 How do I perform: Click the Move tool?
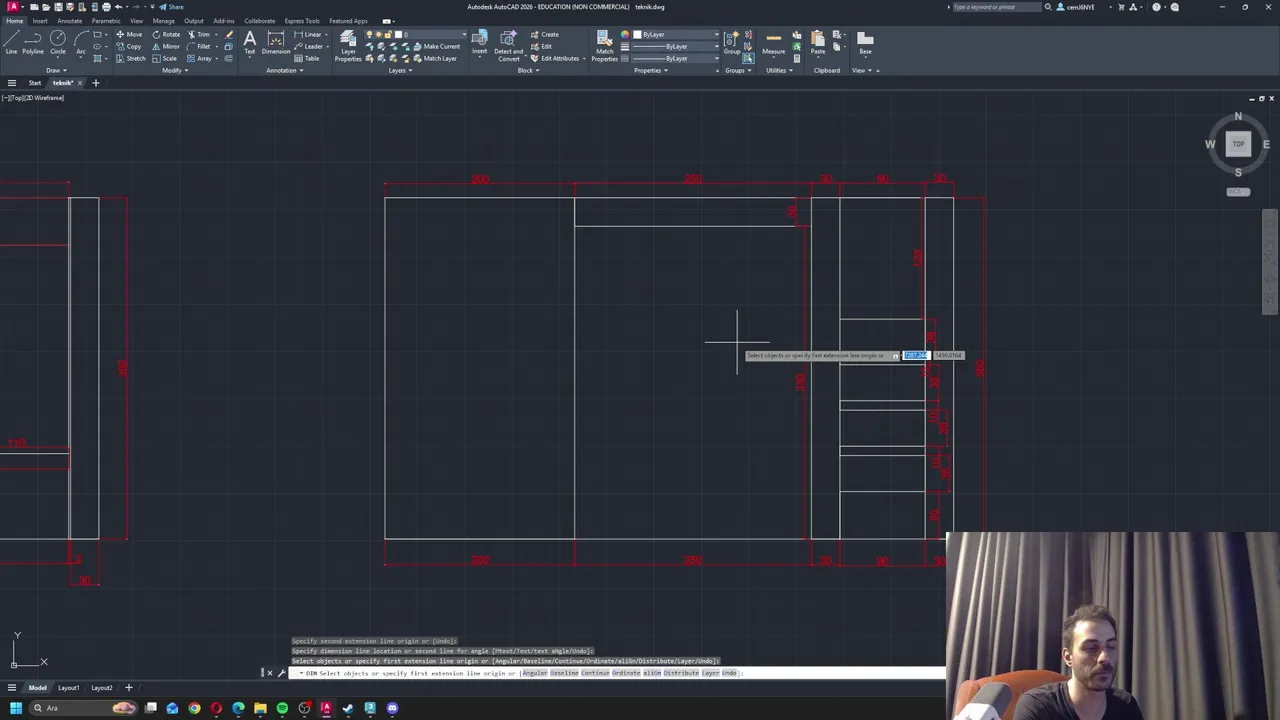pyautogui.click(x=128, y=34)
